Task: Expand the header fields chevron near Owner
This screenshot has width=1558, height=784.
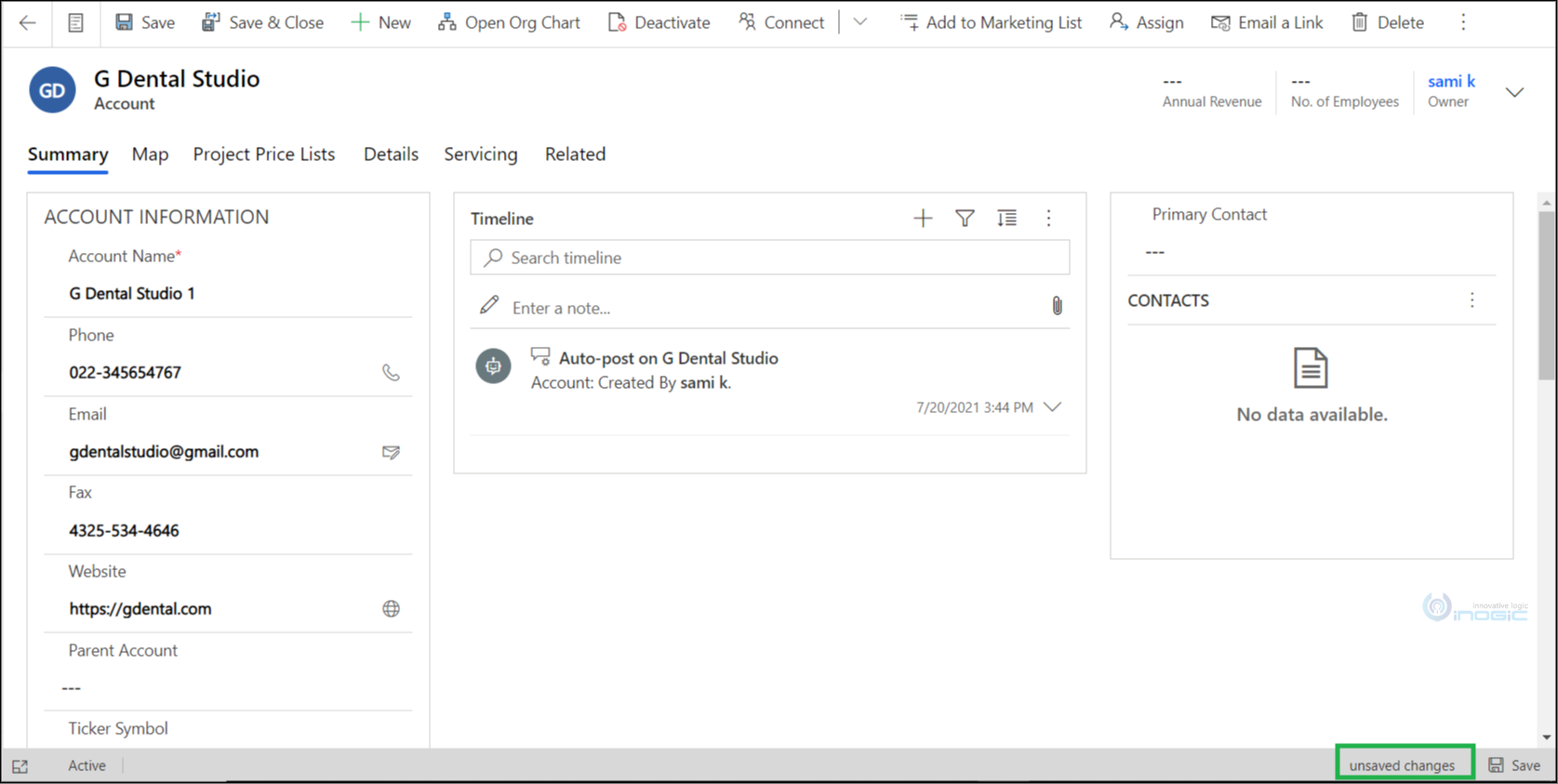Action: pos(1514,92)
